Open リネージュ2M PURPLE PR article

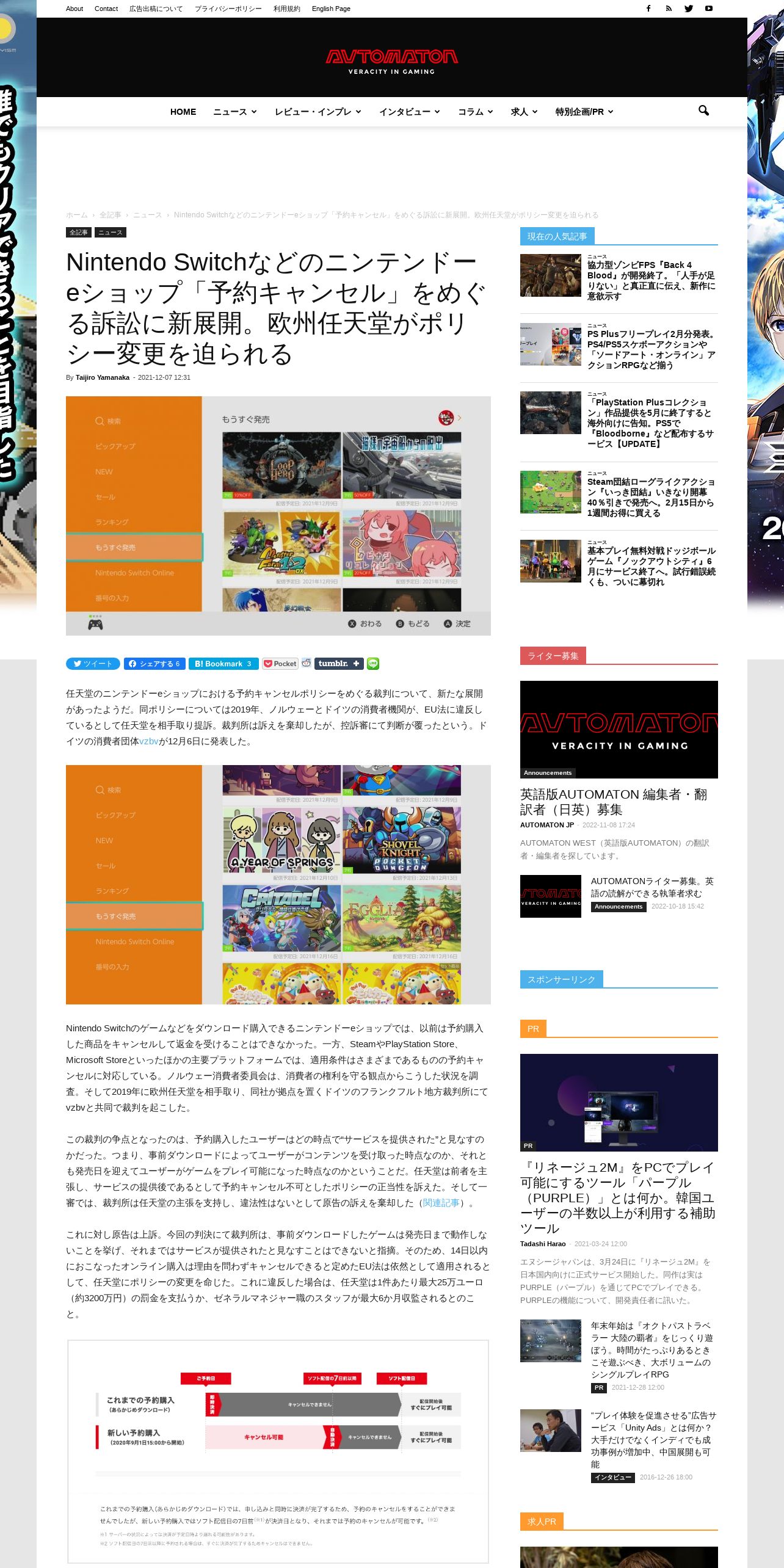(x=618, y=1197)
